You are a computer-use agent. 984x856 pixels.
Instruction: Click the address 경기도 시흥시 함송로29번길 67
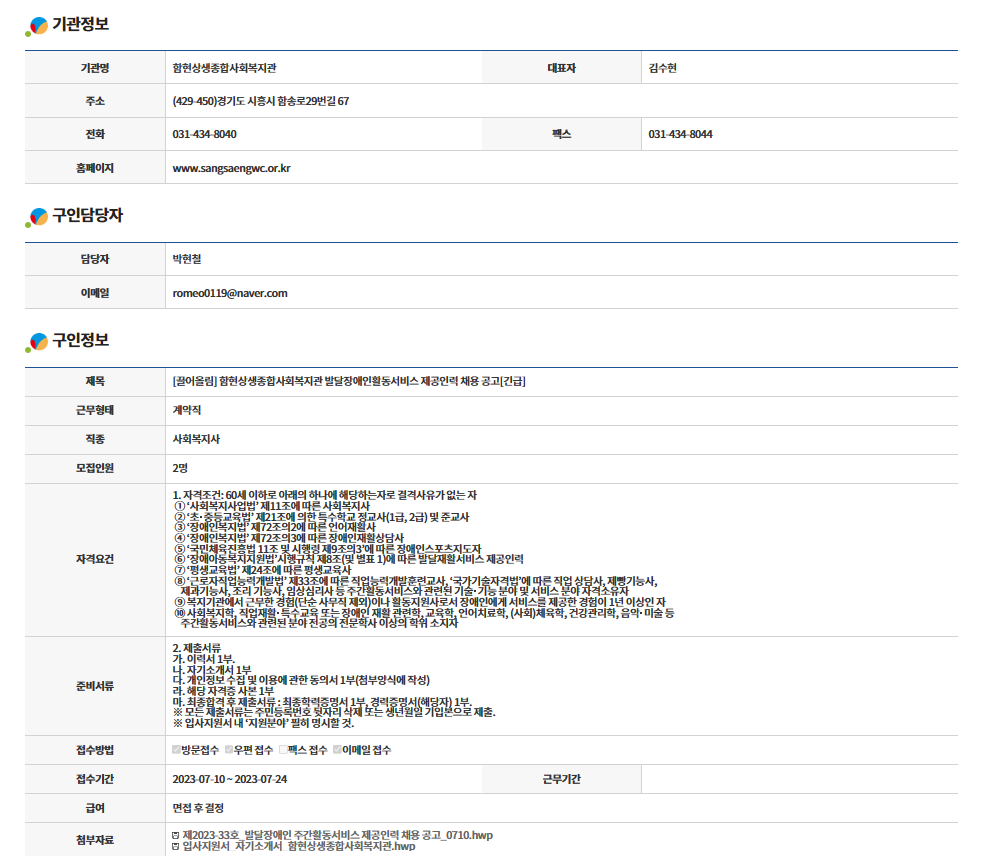click(260, 101)
